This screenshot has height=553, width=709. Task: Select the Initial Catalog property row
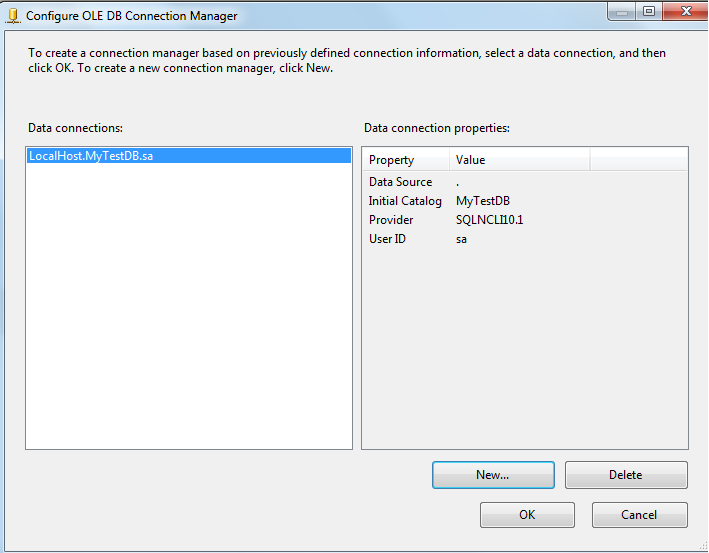(x=405, y=201)
